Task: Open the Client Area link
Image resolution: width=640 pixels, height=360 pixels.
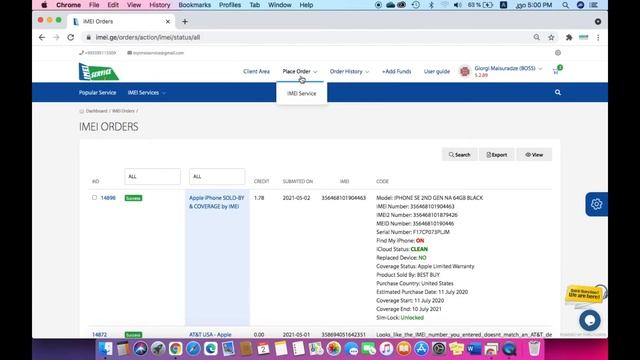Action: [256, 71]
